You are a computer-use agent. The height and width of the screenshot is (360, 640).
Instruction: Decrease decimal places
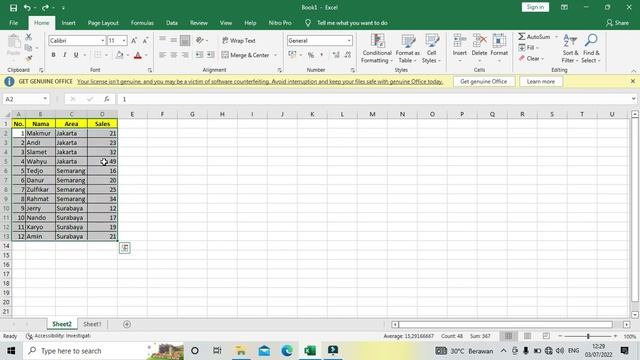click(347, 55)
